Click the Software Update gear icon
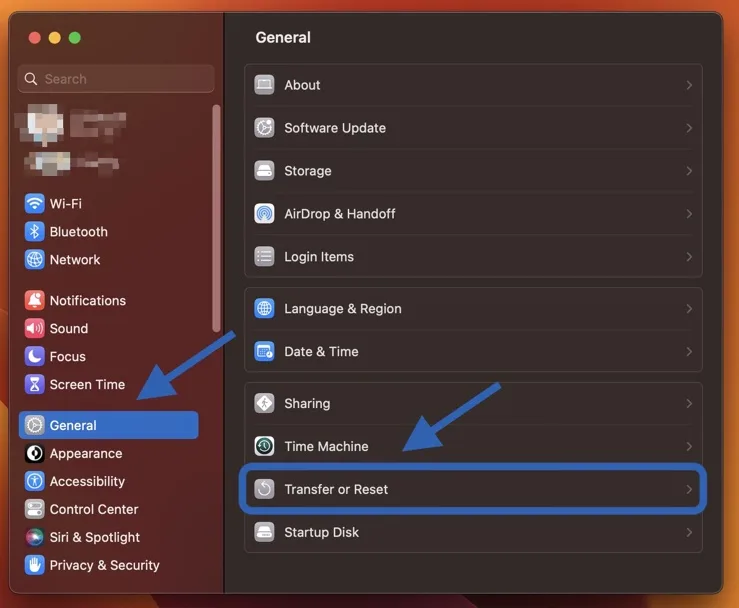 264,128
